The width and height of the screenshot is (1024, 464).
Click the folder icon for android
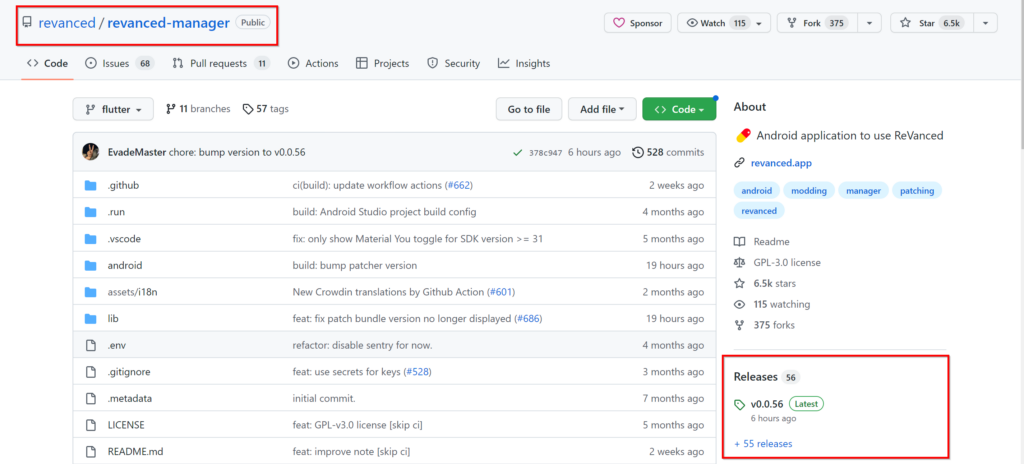pyautogui.click(x=91, y=266)
